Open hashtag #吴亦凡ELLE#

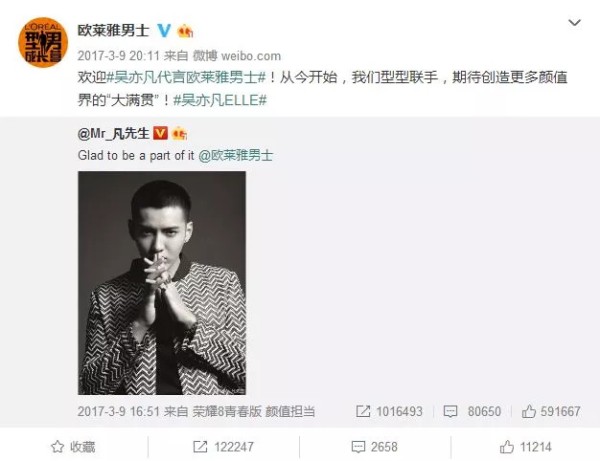pyautogui.click(x=220, y=100)
